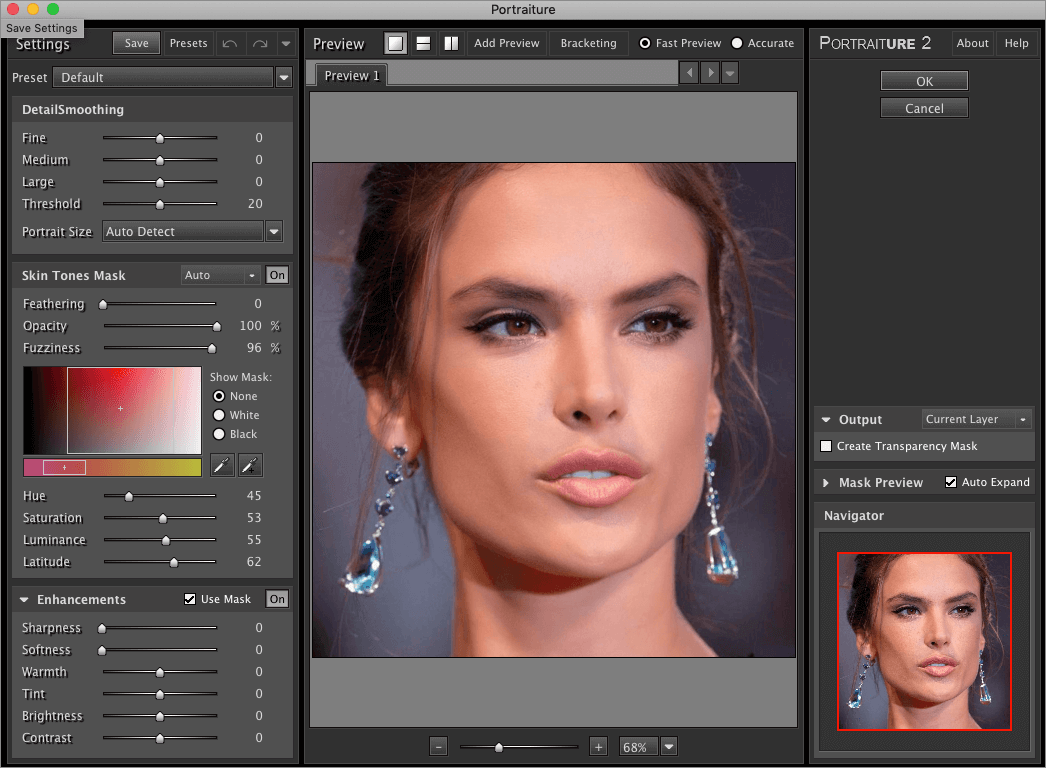1046x768 pixels.
Task: Open the Save Settings menu item
Action: tap(42, 28)
